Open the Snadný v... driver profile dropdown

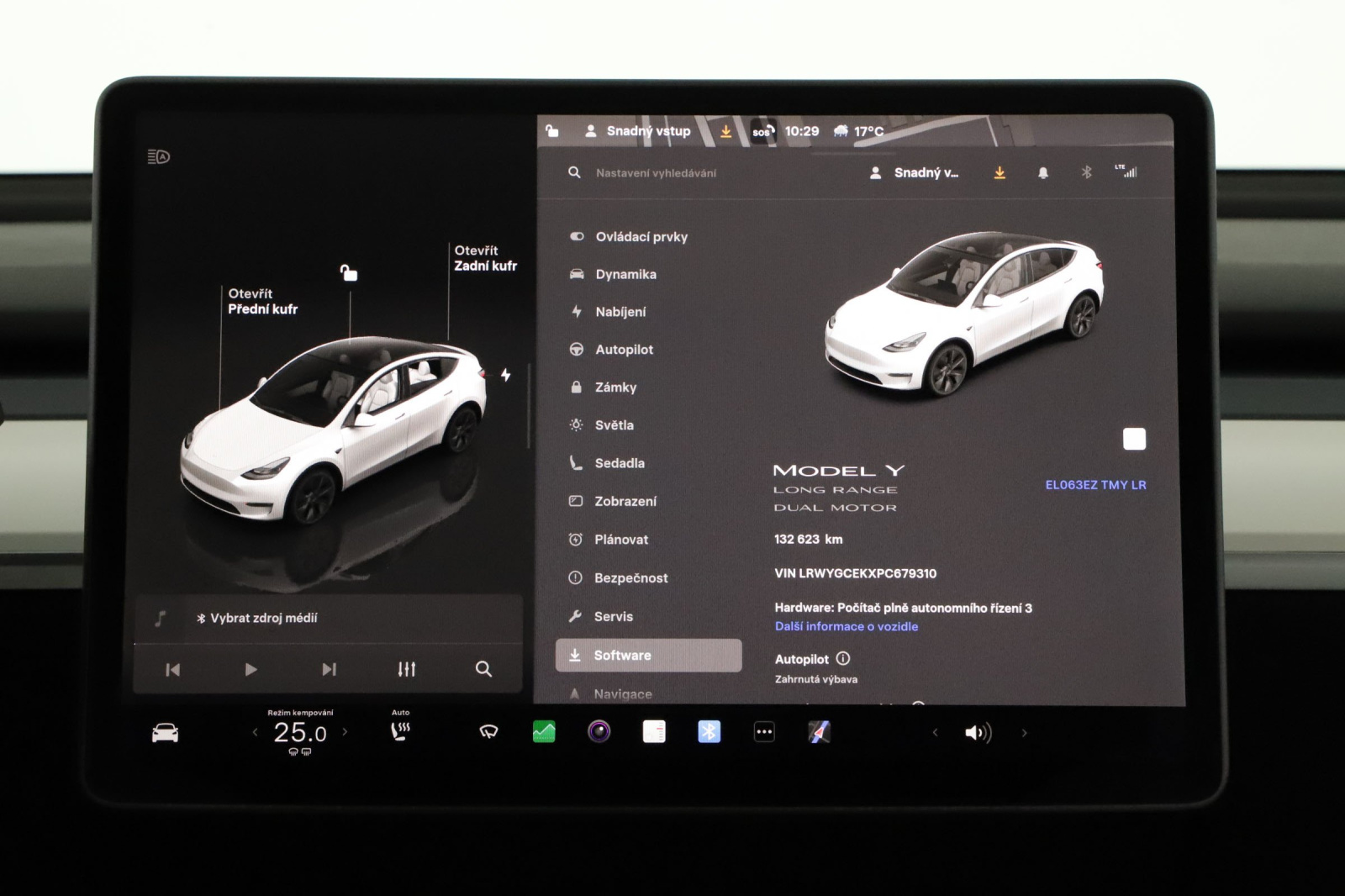(x=914, y=173)
